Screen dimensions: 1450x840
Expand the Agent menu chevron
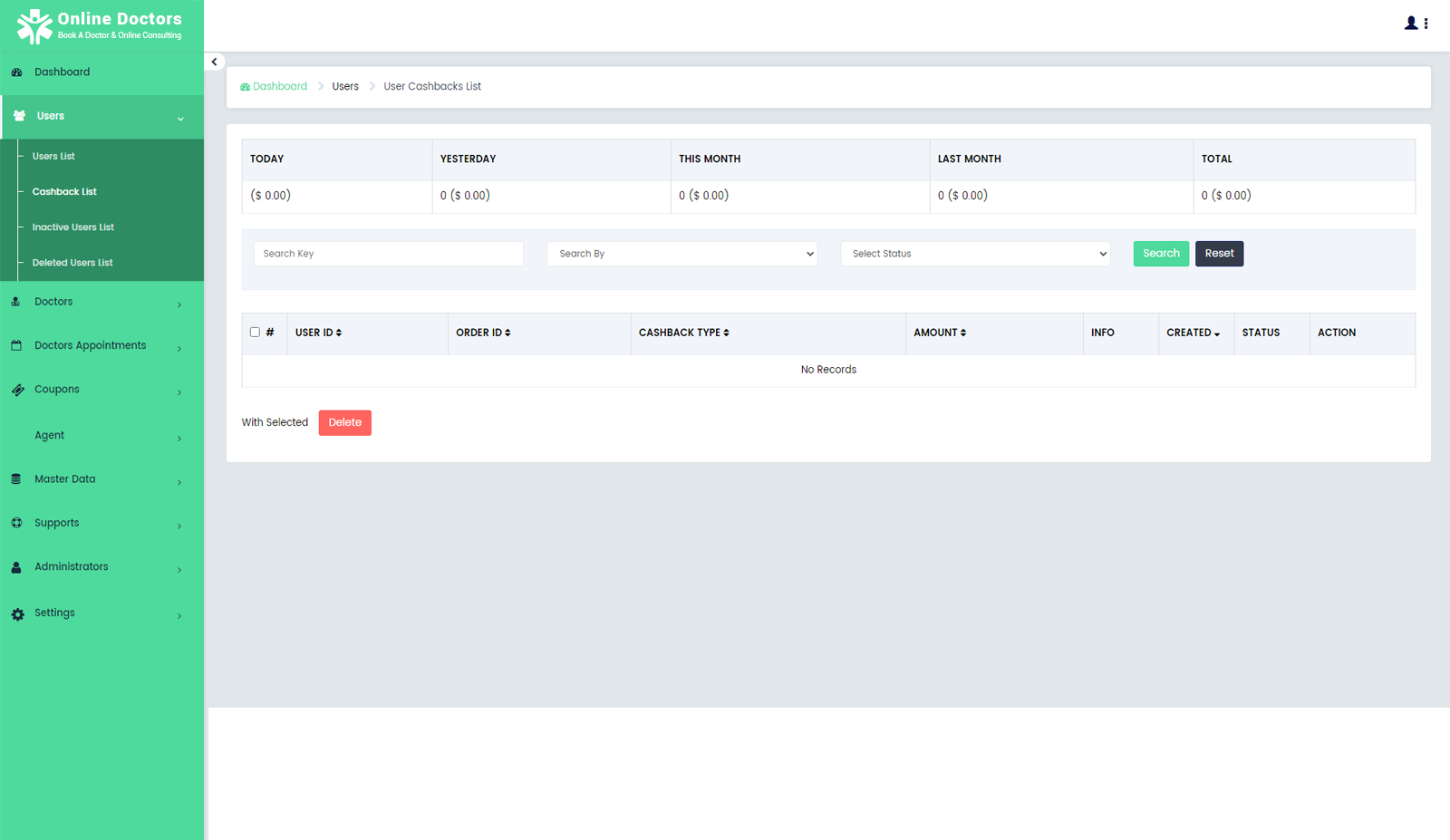(179, 439)
